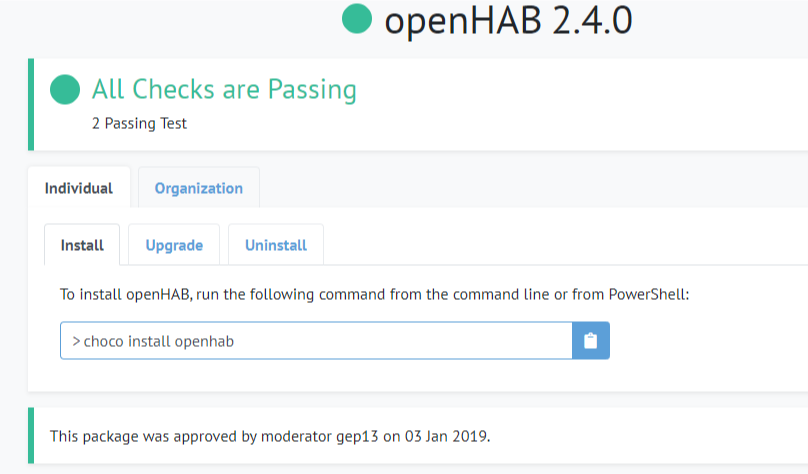Image resolution: width=808 pixels, height=474 pixels.
Task: Copy the choco install command with clipboard icon
Action: coord(590,341)
